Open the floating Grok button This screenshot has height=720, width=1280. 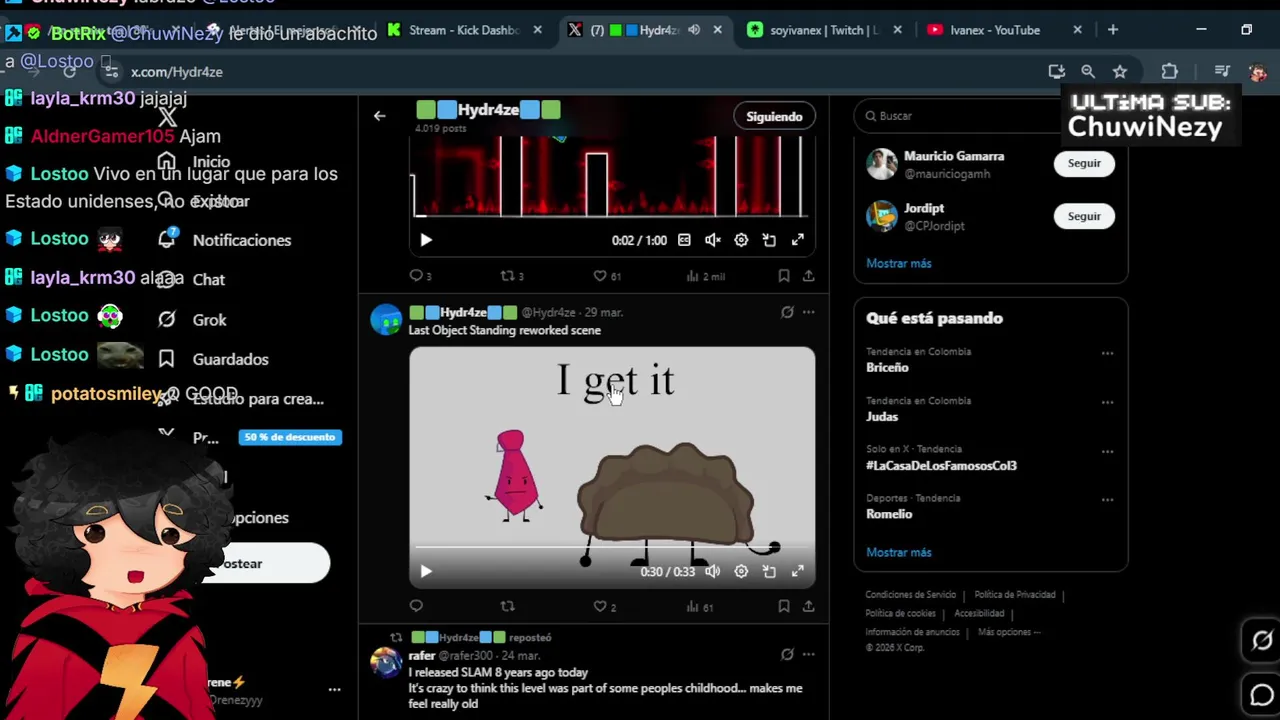(x=1262, y=641)
